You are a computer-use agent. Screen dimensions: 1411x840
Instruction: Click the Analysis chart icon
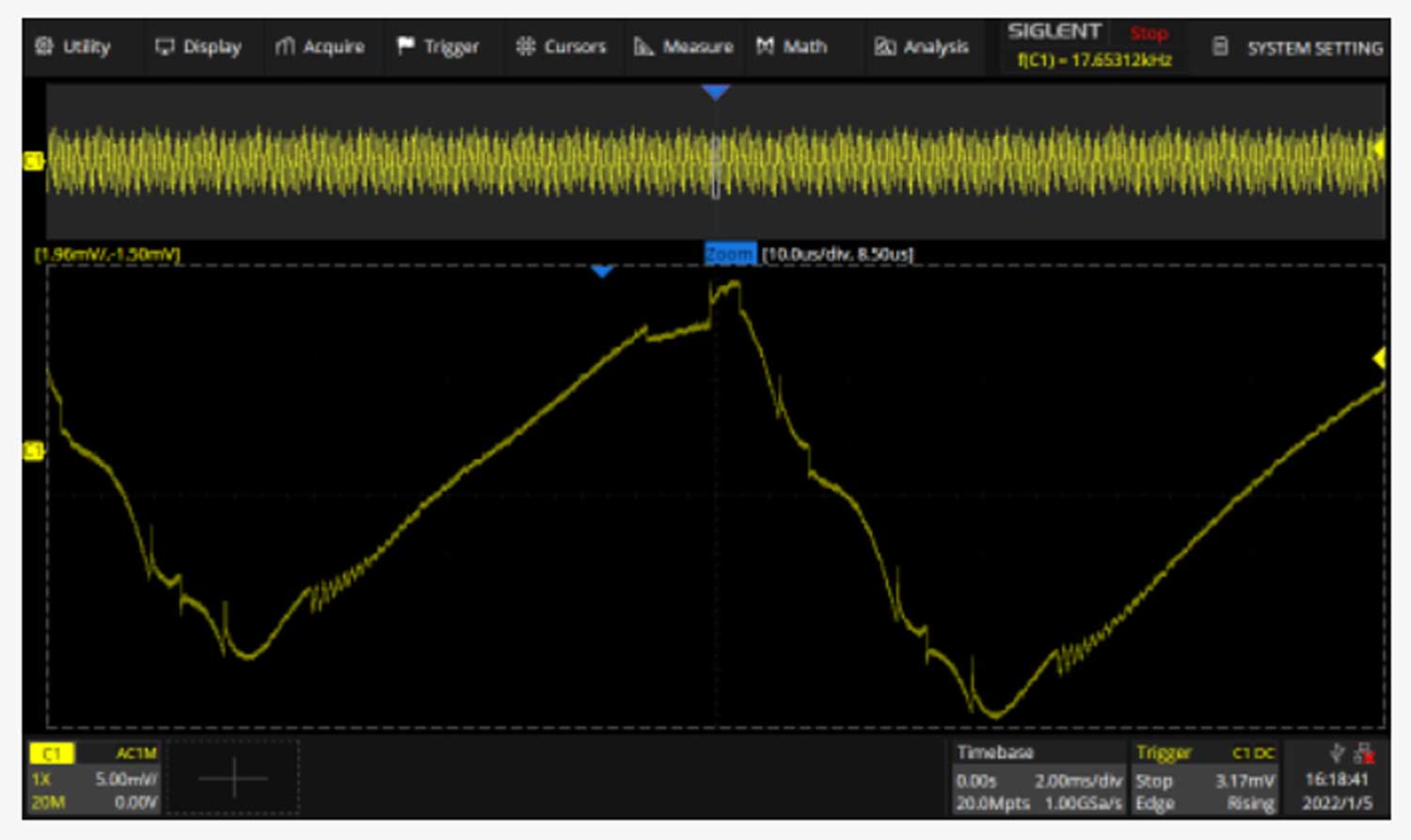pos(884,46)
